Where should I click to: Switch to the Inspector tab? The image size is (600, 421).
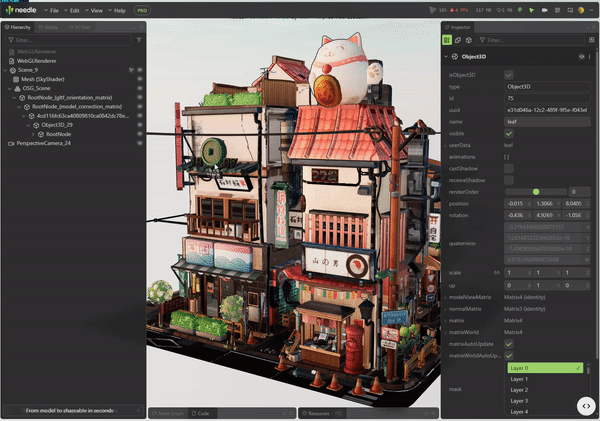coord(458,27)
